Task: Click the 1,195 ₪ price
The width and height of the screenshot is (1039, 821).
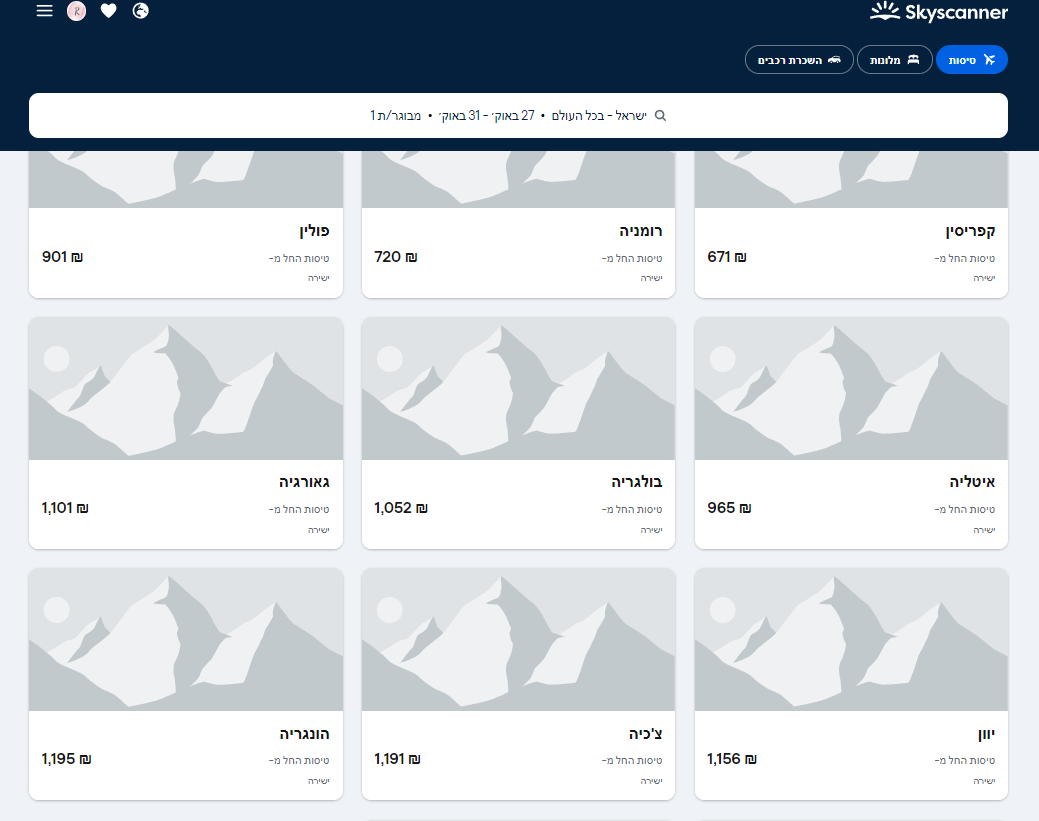Action: (66, 759)
